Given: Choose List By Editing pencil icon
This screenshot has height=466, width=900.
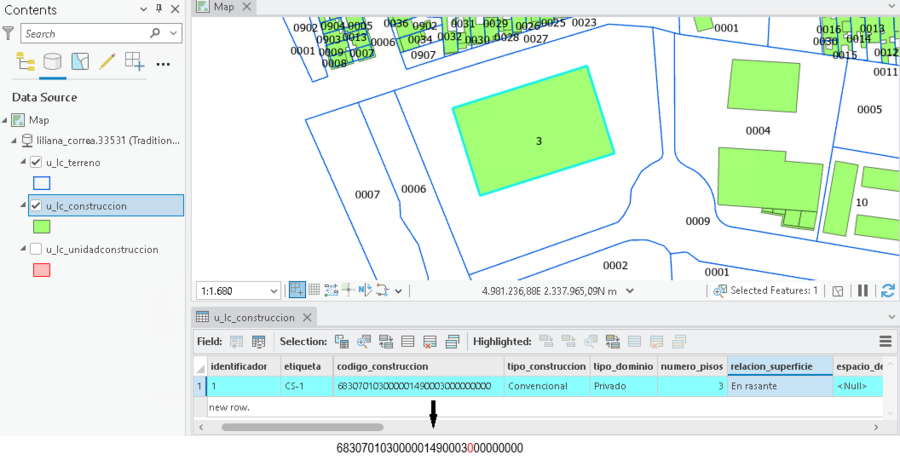Looking at the screenshot, I should (107, 61).
